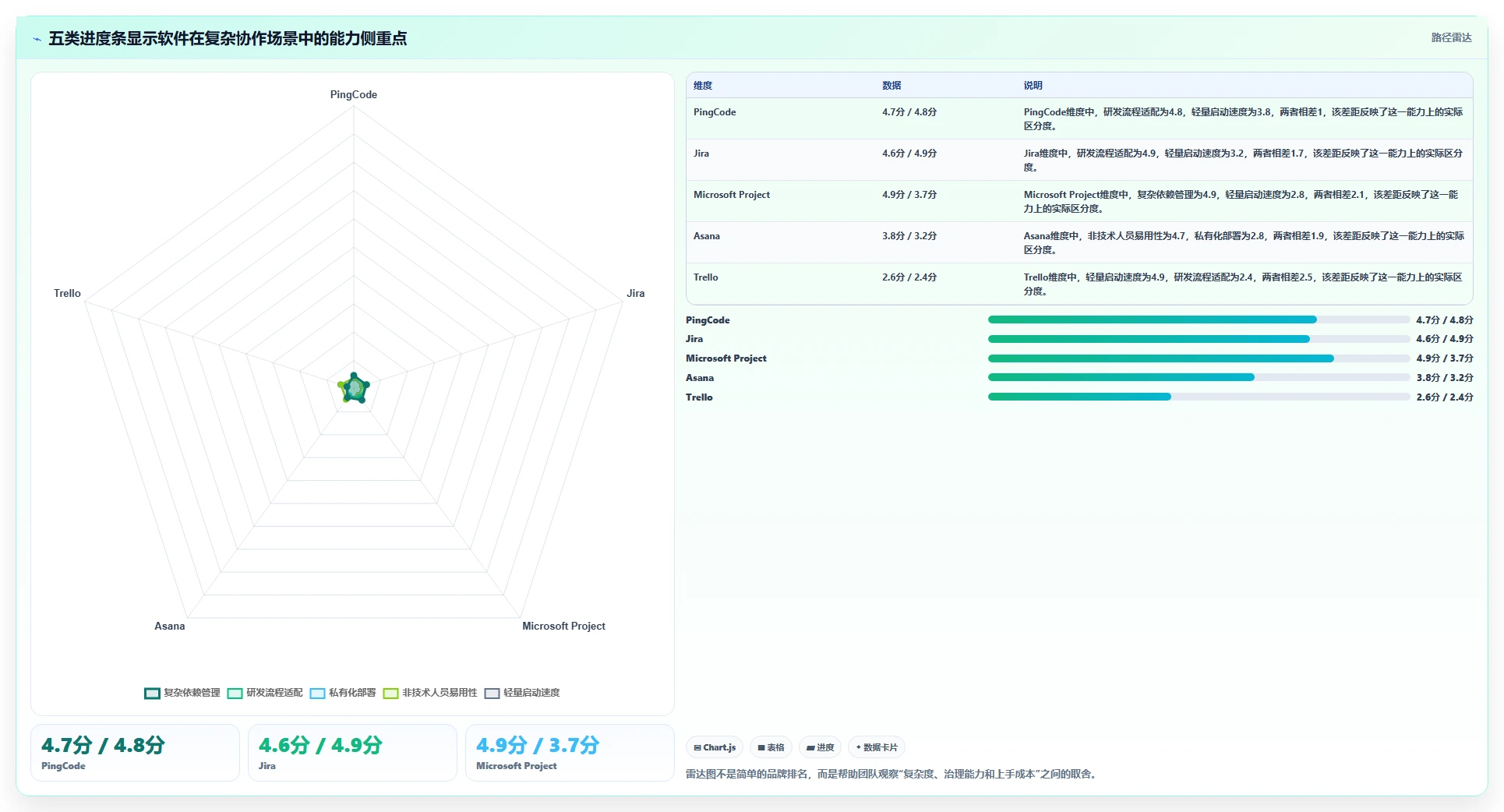Click the Trello axis label on radar
This screenshot has height=812, width=1504.
click(67, 293)
